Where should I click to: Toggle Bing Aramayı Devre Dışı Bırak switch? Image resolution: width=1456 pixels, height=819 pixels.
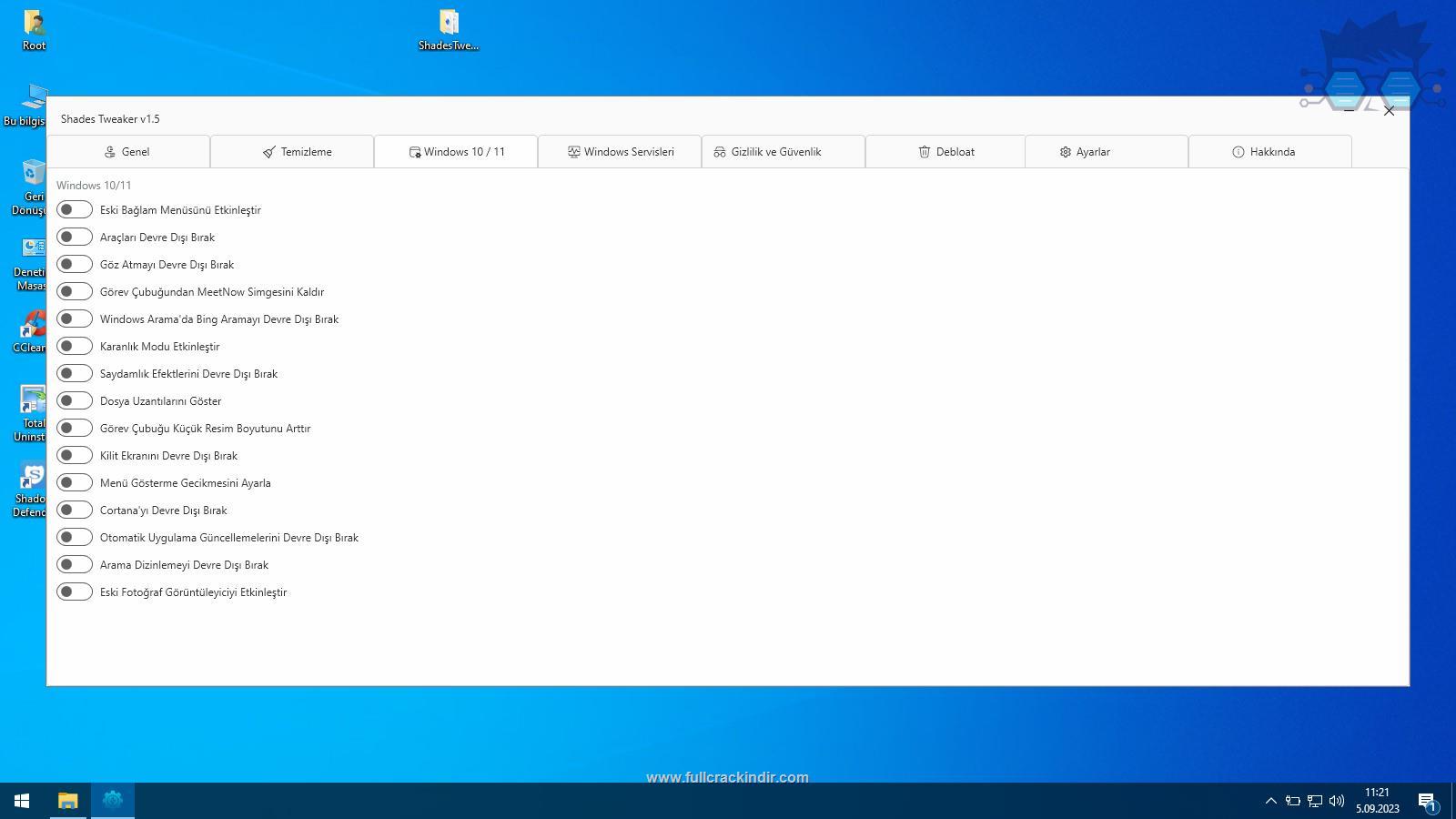pos(75,319)
